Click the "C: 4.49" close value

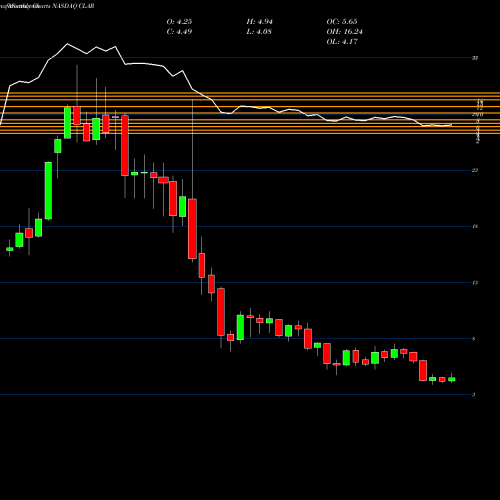(x=179, y=32)
